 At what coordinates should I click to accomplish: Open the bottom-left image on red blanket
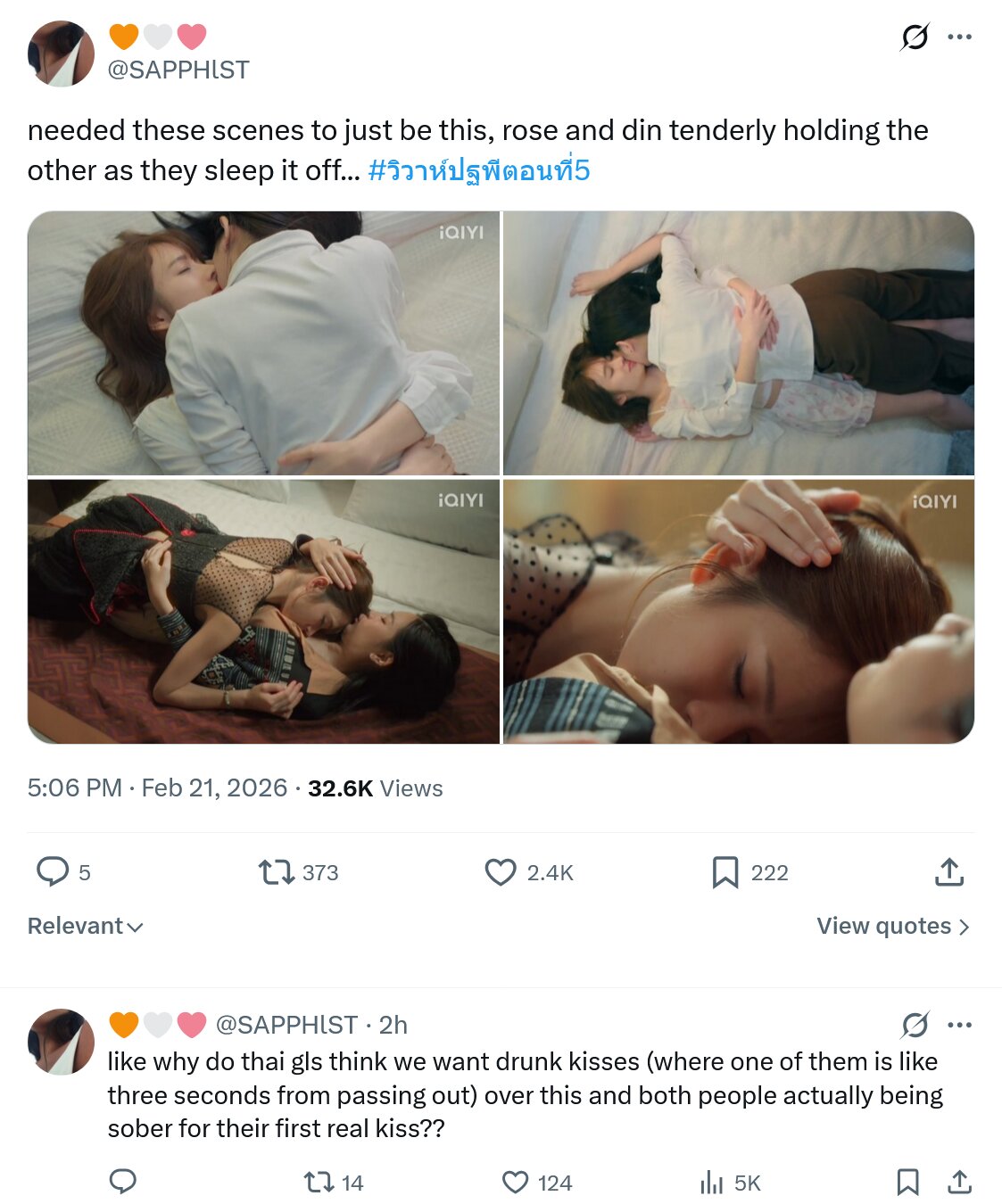(x=264, y=612)
